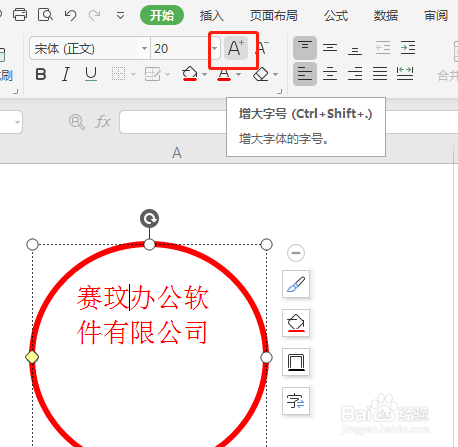
Task: Click text 件有限公司 inside circle
Action: 143,332
